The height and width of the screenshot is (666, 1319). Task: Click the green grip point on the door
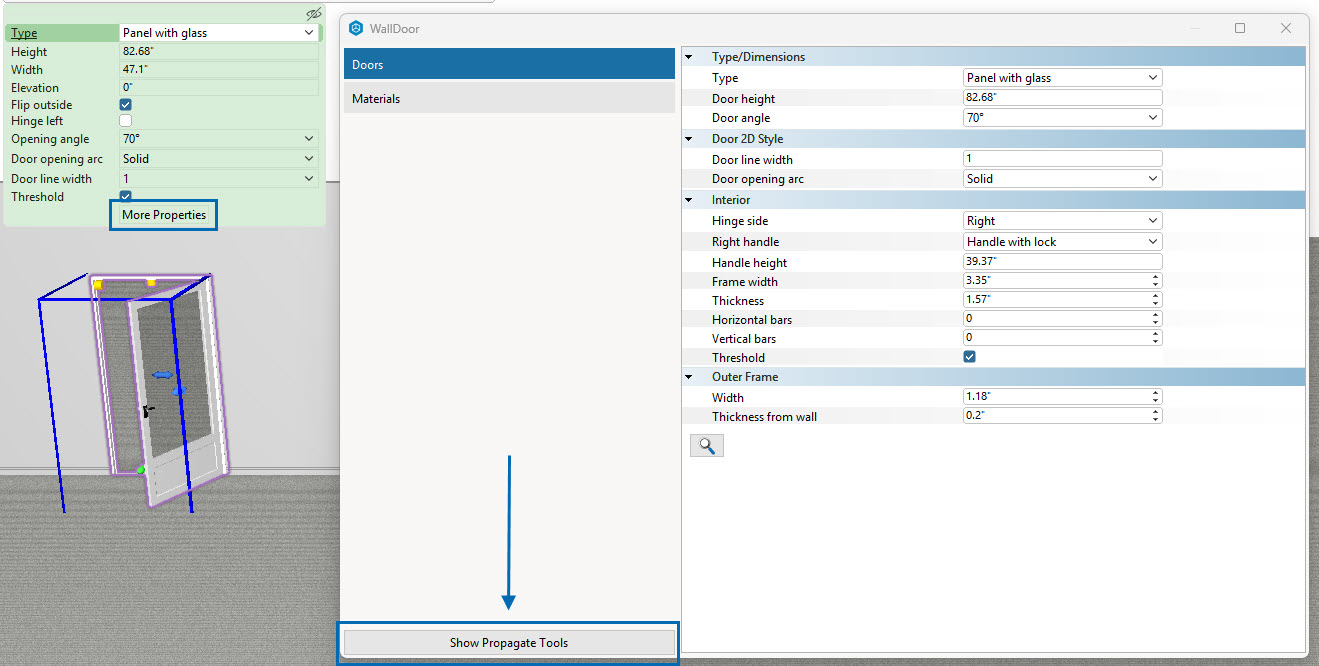141,469
